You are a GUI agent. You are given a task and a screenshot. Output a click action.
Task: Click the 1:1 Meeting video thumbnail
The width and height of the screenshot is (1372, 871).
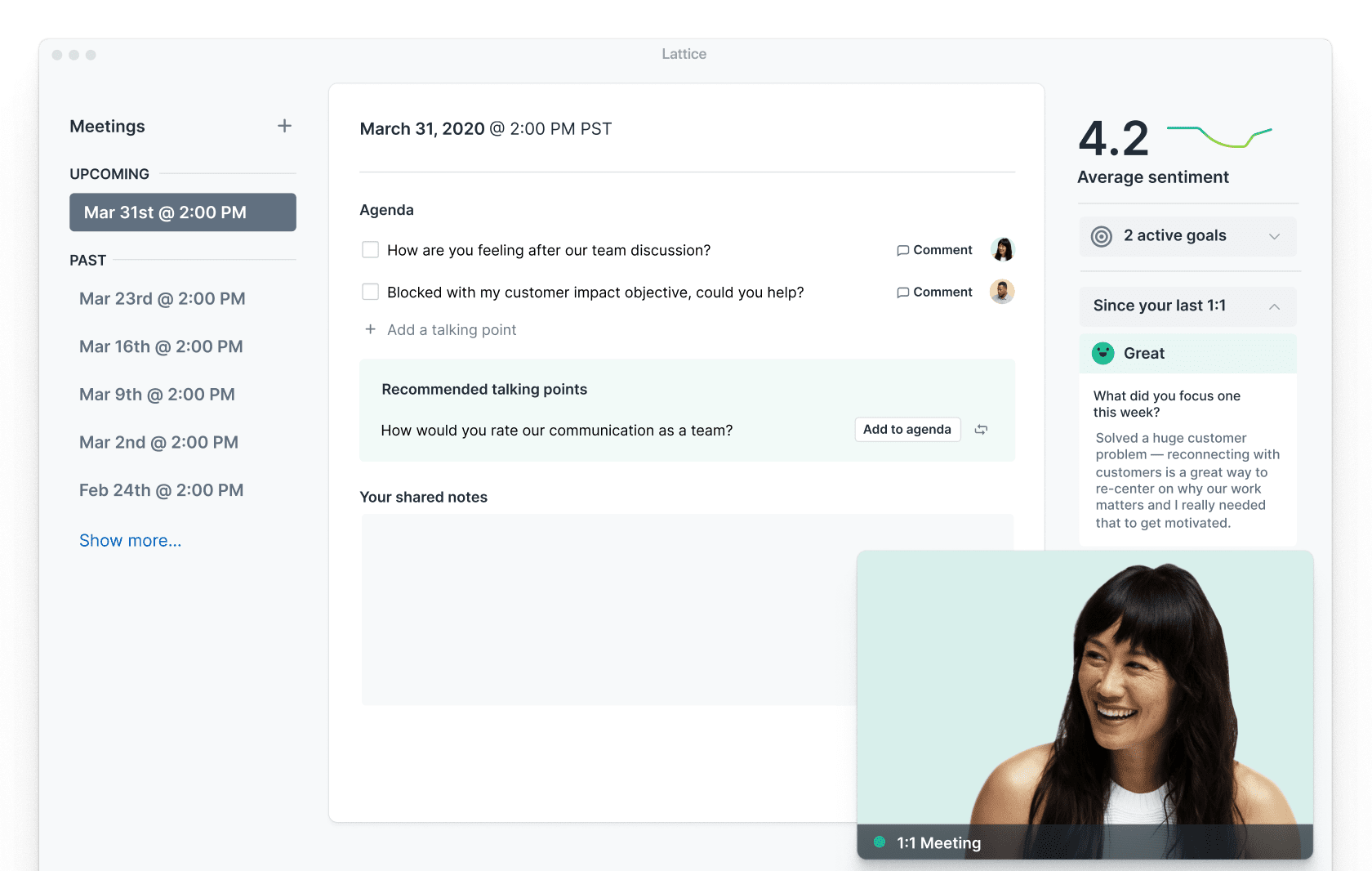(x=1085, y=704)
